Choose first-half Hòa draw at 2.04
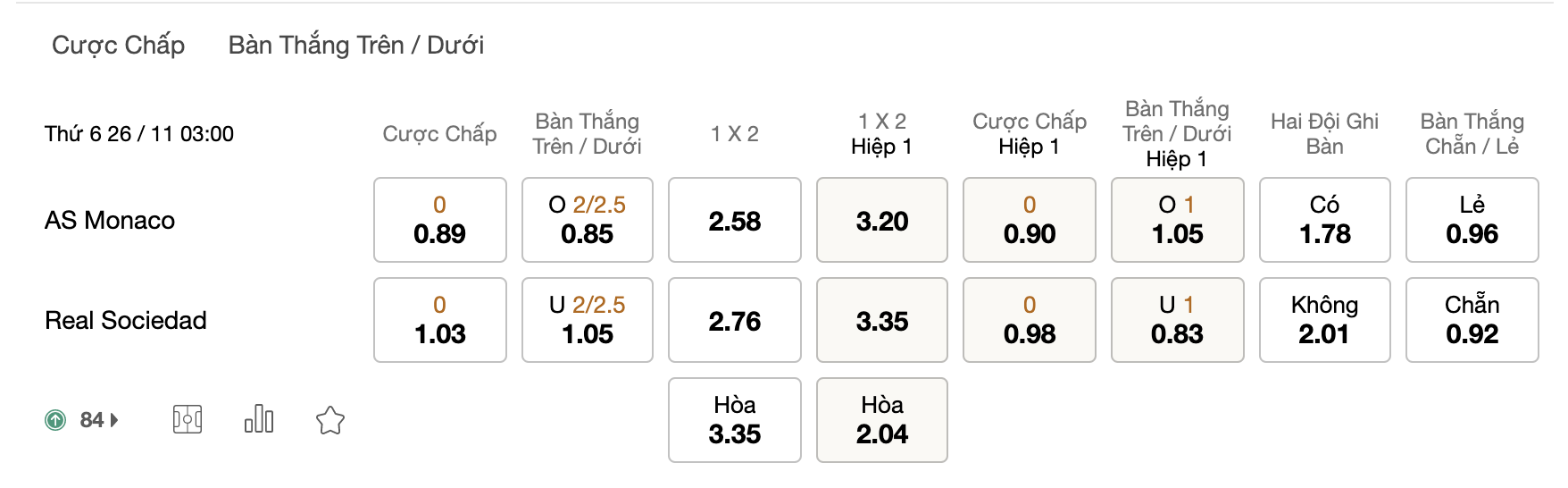Viewport: 1568px width, 488px height. tap(882, 420)
